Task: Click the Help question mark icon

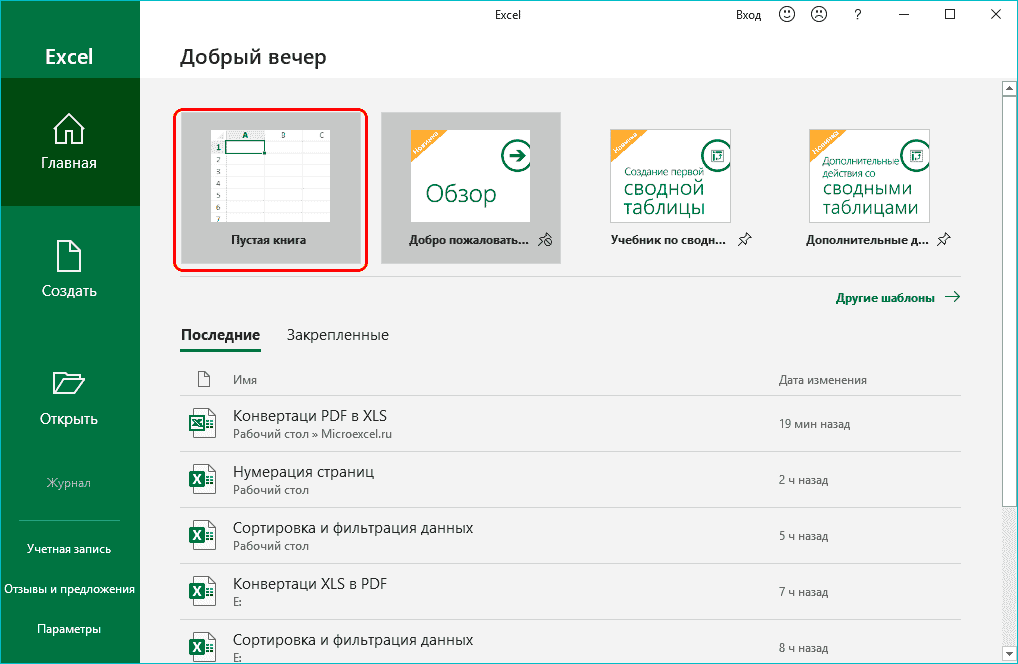Action: tap(857, 14)
